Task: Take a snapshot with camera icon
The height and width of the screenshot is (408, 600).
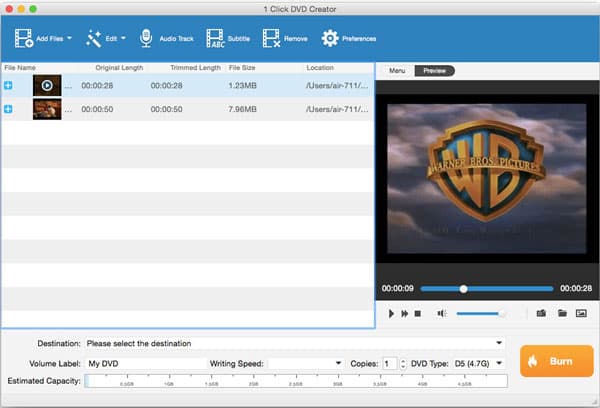Action: pos(541,313)
